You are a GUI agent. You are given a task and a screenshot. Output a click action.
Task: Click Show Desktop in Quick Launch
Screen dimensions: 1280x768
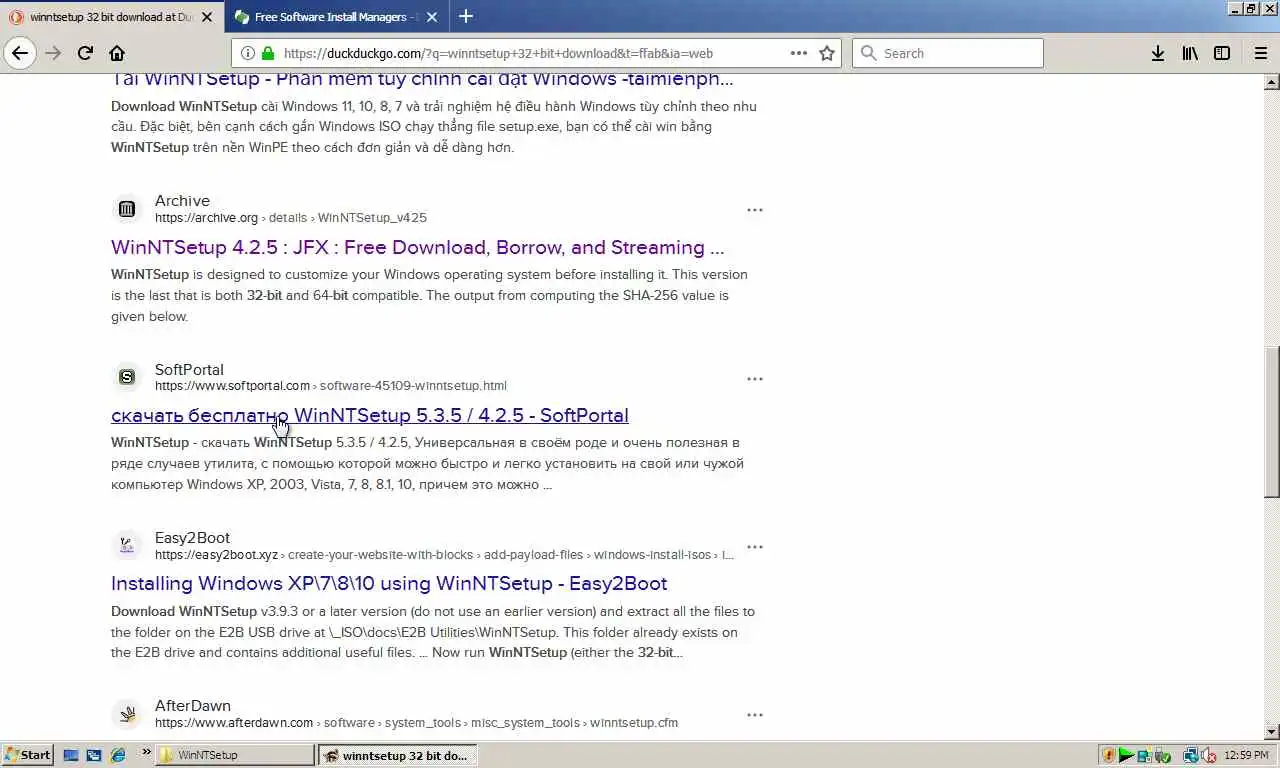pos(71,755)
